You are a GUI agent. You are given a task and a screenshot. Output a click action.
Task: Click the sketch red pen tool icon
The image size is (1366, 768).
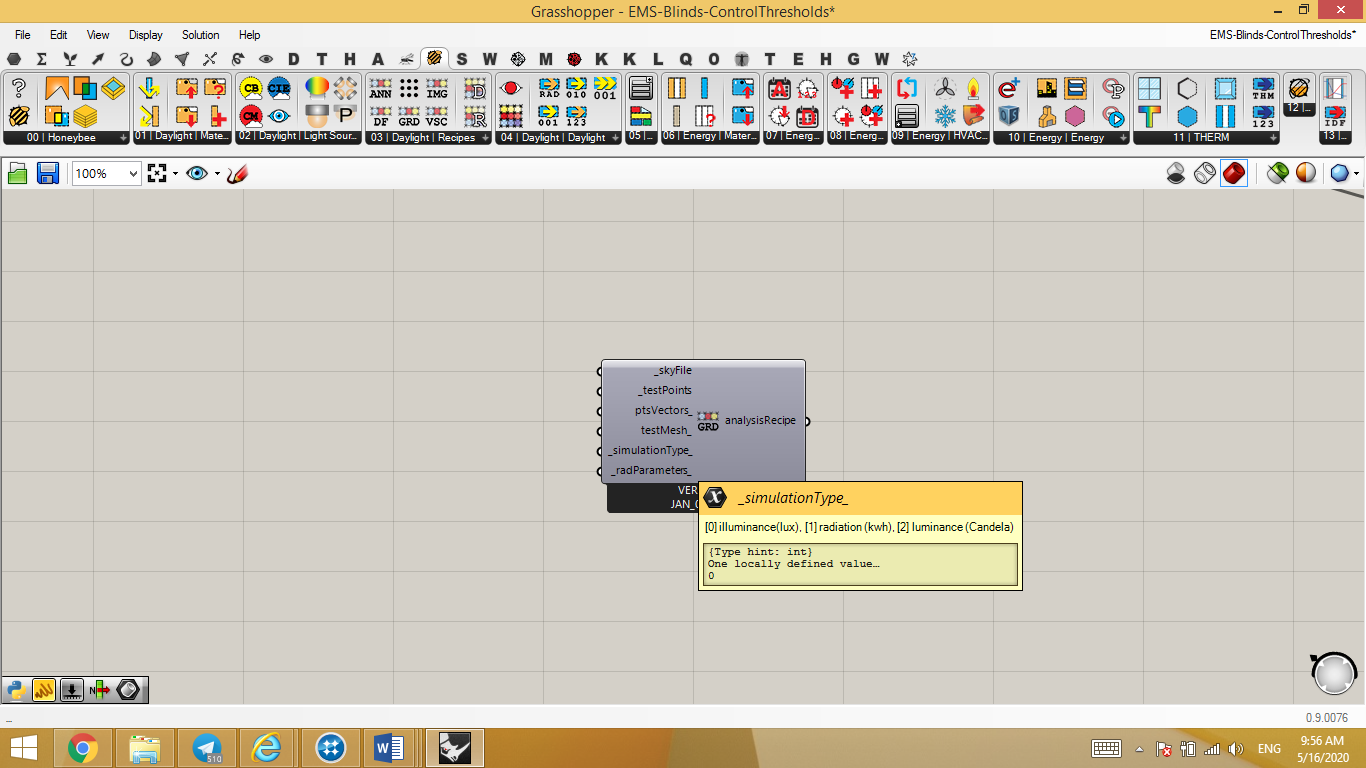tap(237, 173)
